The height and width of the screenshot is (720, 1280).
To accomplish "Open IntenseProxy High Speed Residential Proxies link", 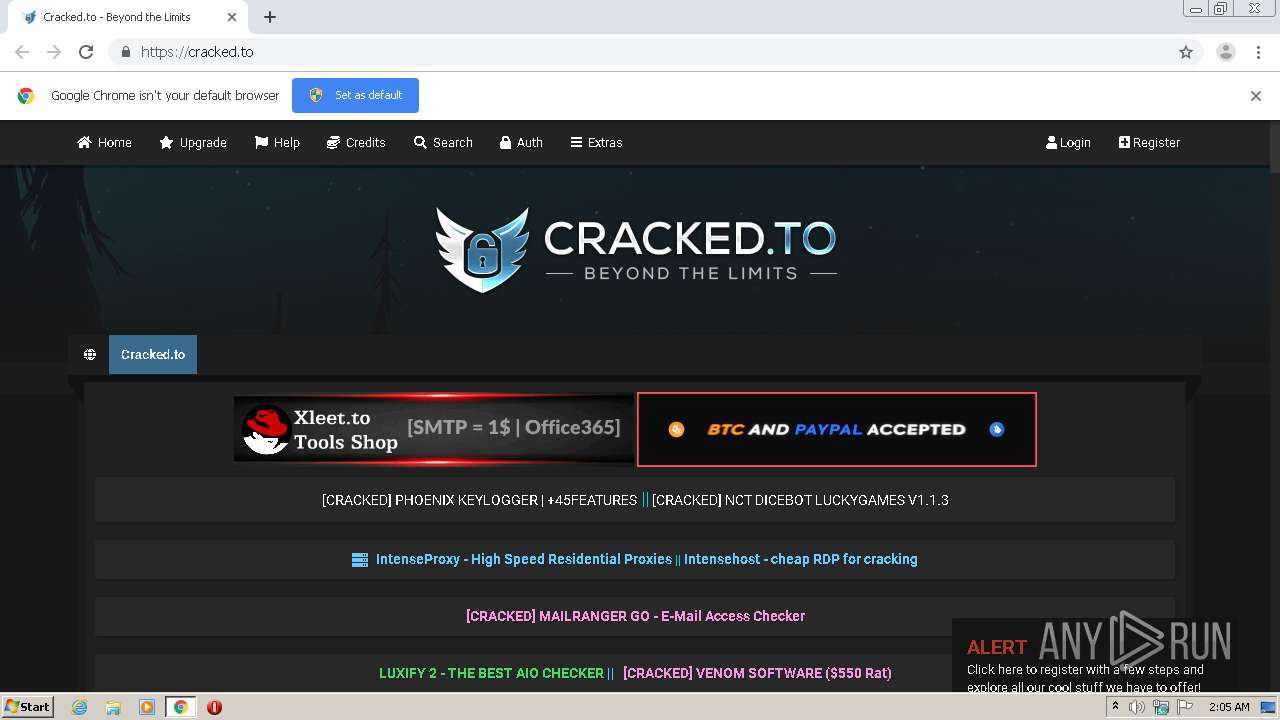I will click(524, 559).
